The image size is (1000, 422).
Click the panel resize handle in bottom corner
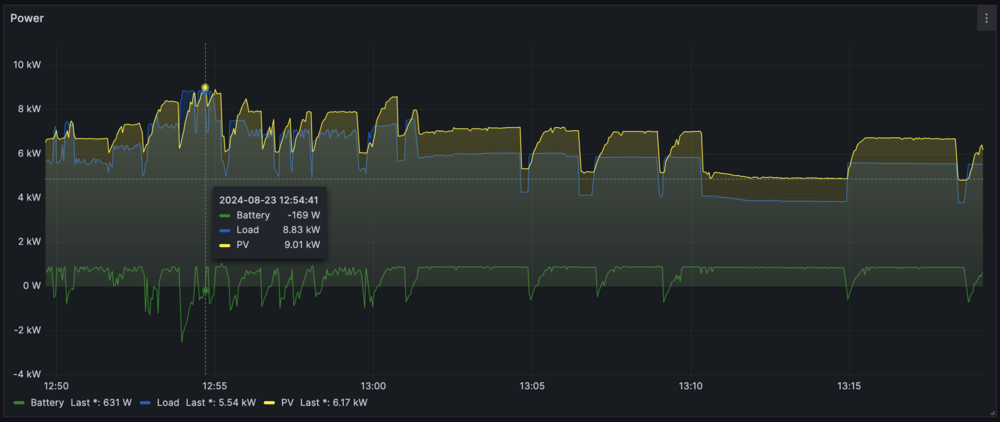click(x=990, y=413)
